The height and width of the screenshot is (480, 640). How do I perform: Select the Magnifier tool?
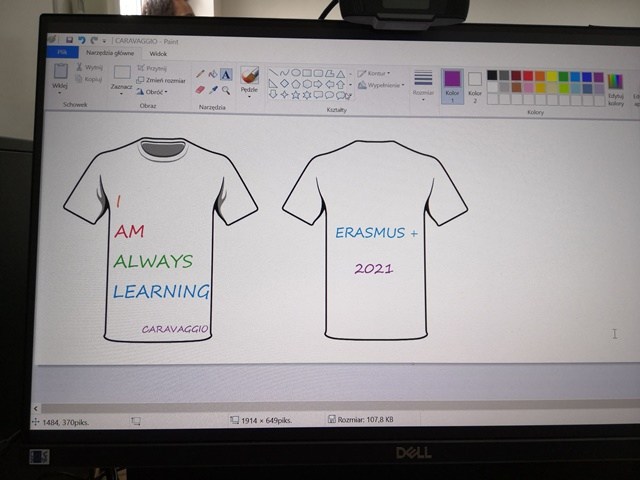(226, 90)
